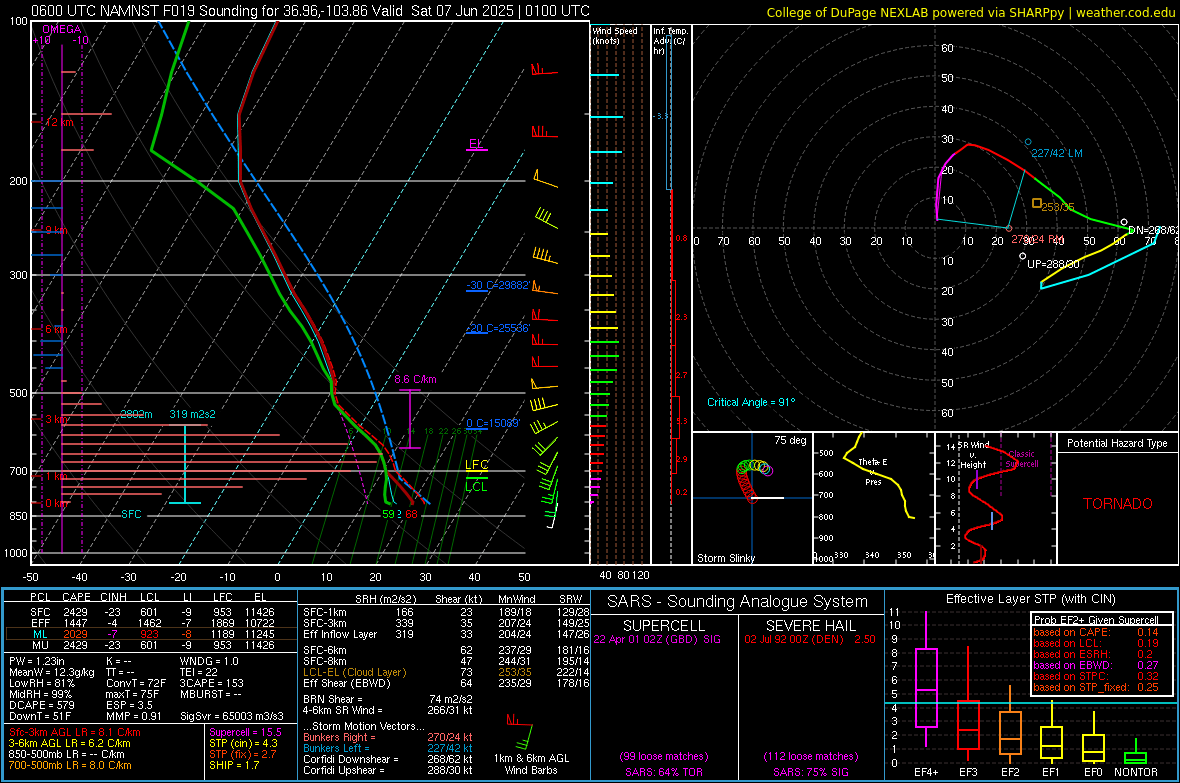The width and height of the screenshot is (1180, 783).
Task: Click SigSvr = 65003 m3/s3 value
Action: point(232,716)
